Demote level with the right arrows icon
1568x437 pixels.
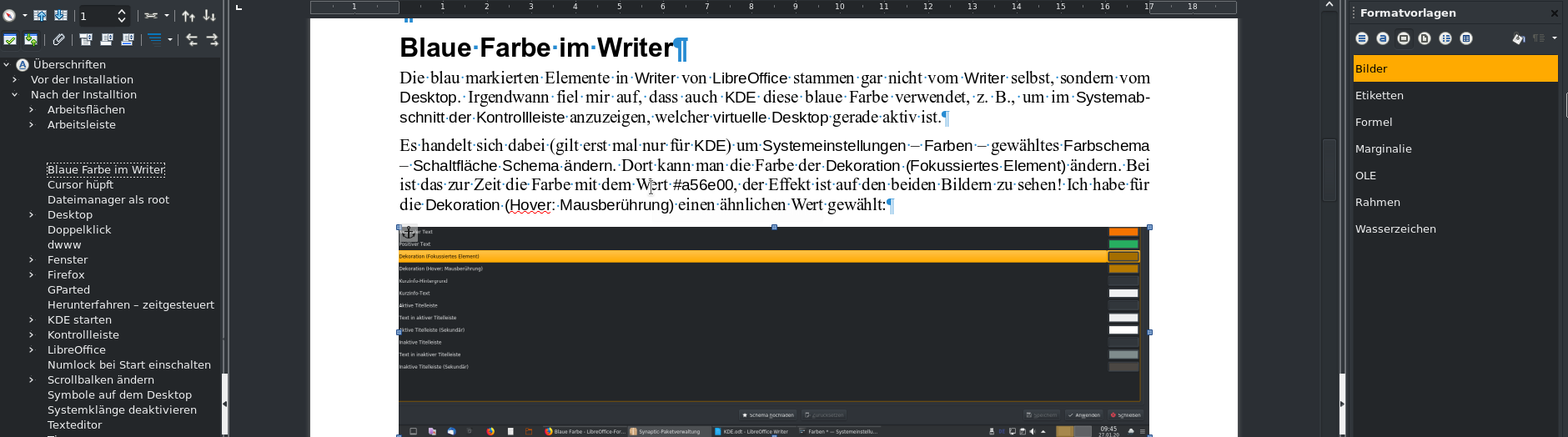pyautogui.click(x=213, y=39)
